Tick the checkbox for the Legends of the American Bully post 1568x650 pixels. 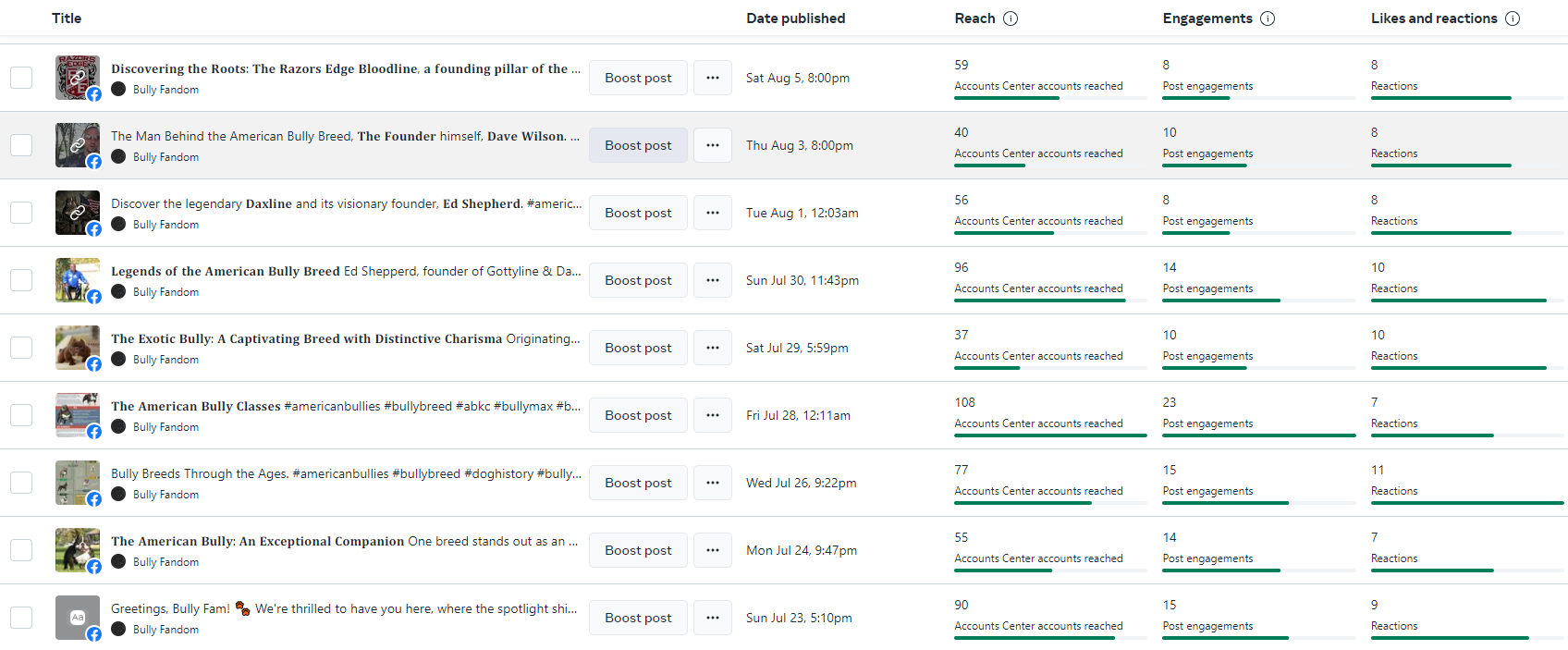click(x=21, y=280)
